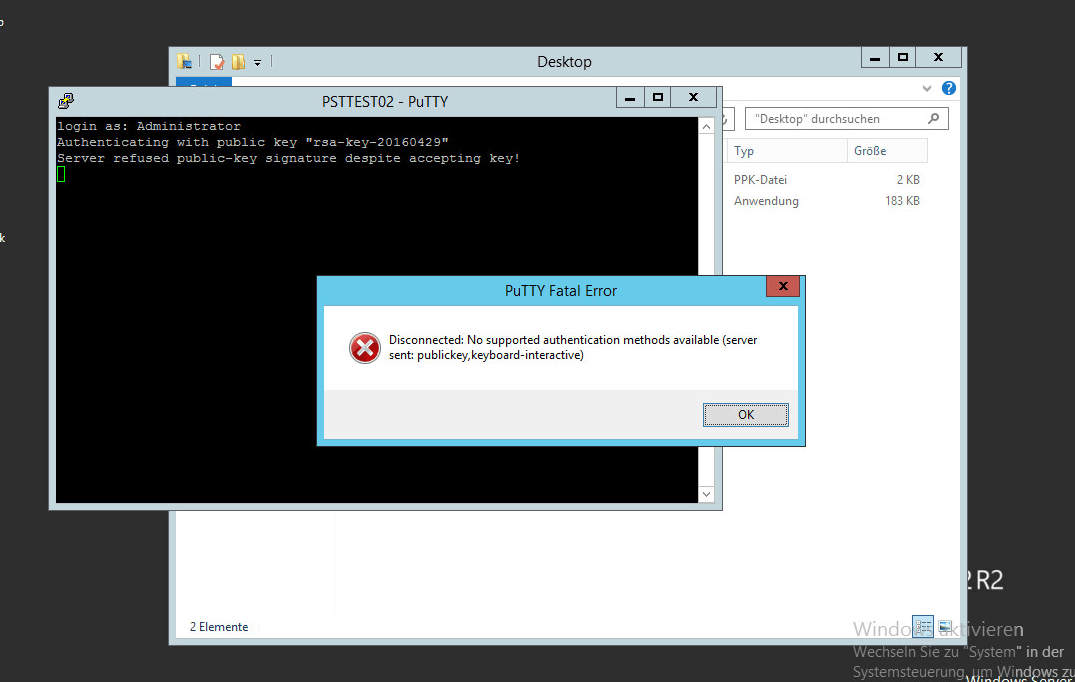Open the Customize Quick Access Toolbar dropdown

click(257, 62)
